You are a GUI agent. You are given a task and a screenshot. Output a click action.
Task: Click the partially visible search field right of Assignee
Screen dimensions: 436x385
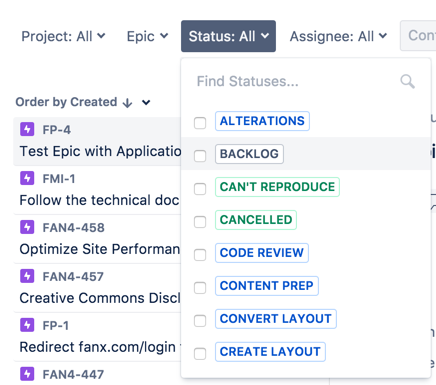pos(418,36)
